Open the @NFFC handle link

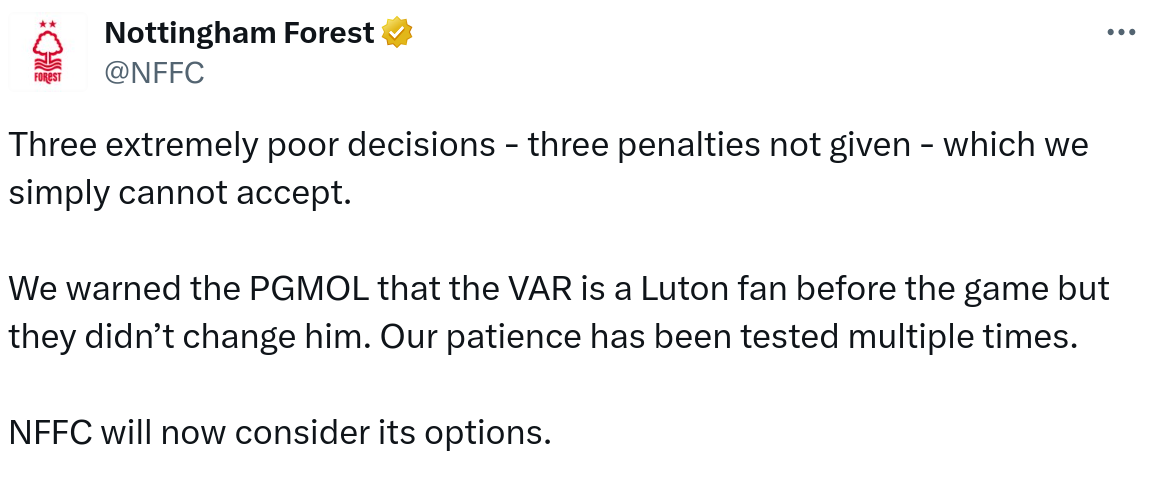click(x=154, y=71)
